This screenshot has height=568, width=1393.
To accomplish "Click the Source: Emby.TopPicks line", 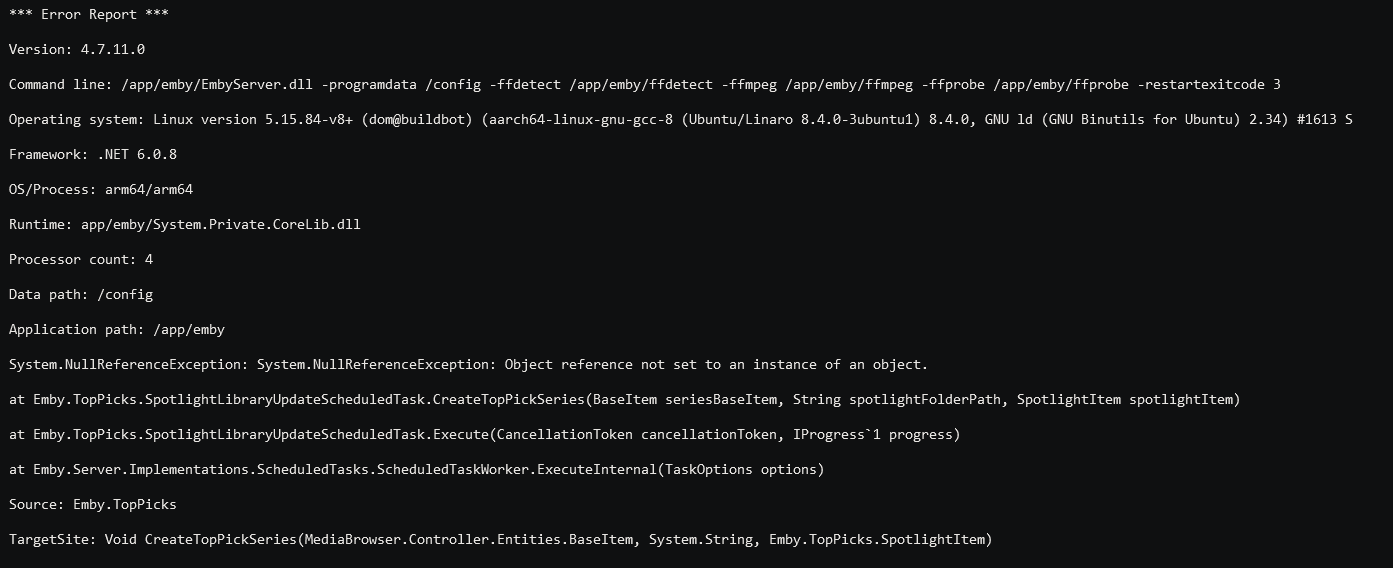I will tap(93, 505).
